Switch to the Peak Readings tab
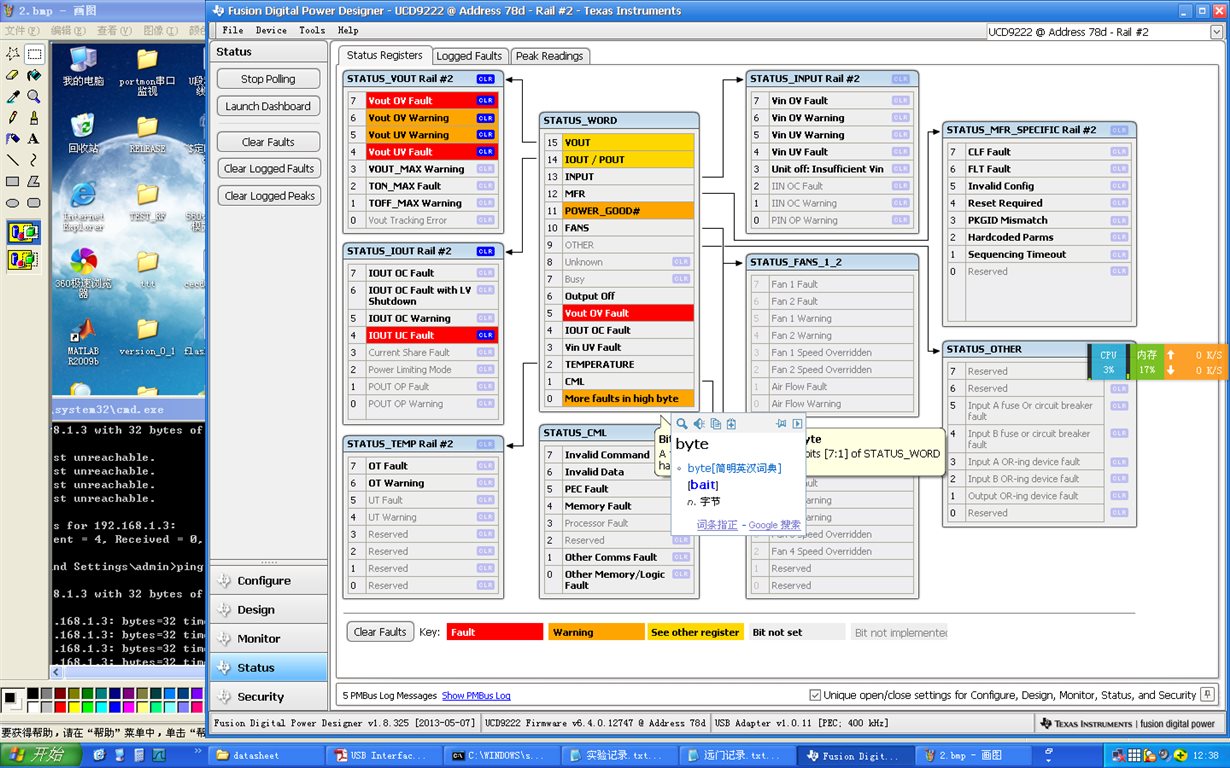 coord(549,56)
